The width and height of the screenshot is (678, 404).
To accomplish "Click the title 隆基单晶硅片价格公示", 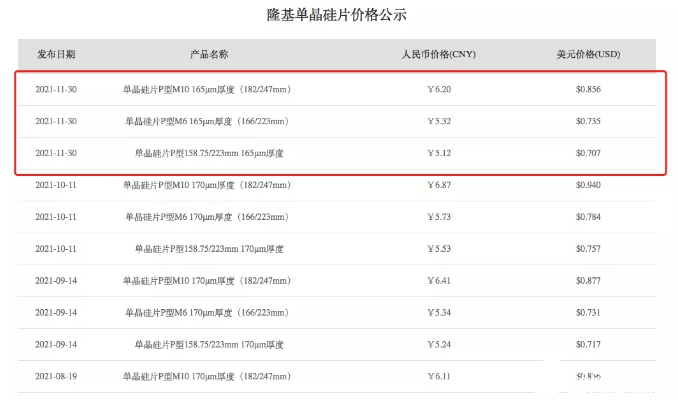I will coord(336,15).
